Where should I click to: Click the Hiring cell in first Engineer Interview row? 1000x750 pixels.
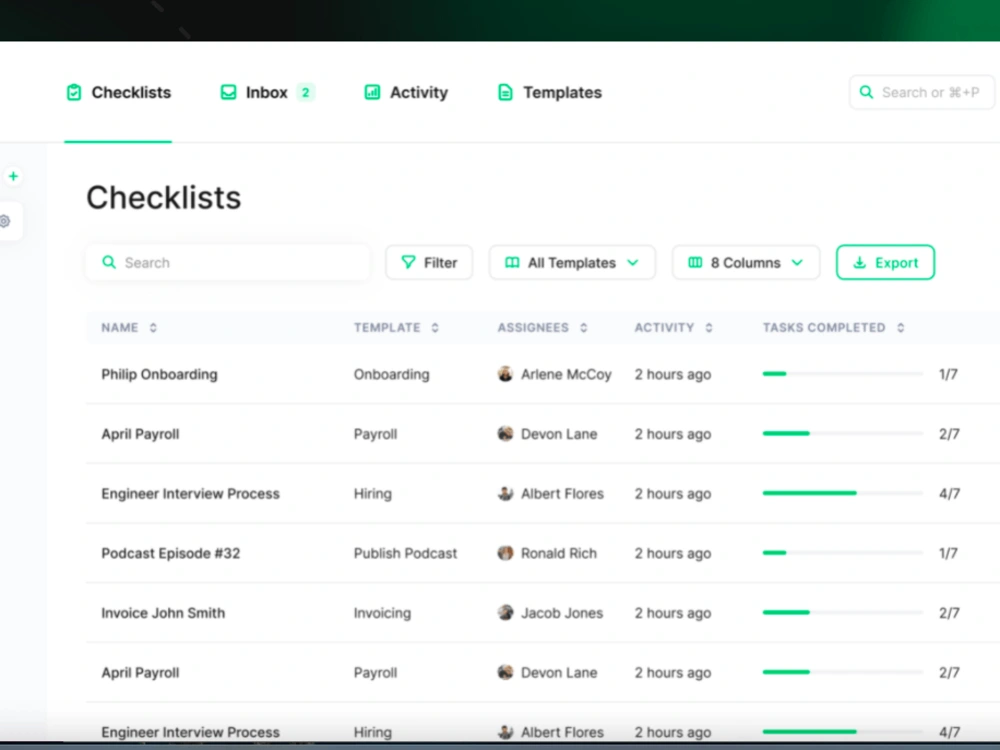coord(373,494)
